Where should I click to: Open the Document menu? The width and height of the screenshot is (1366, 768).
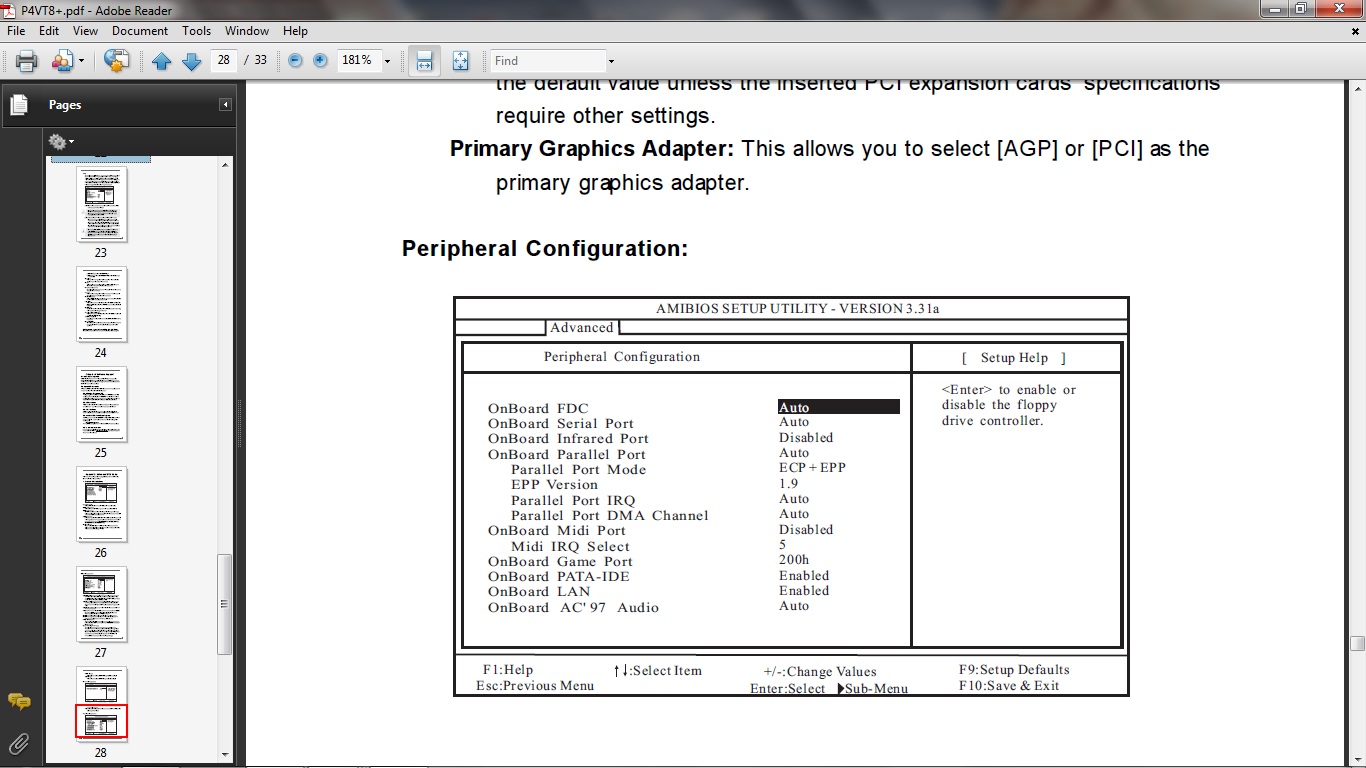point(140,31)
